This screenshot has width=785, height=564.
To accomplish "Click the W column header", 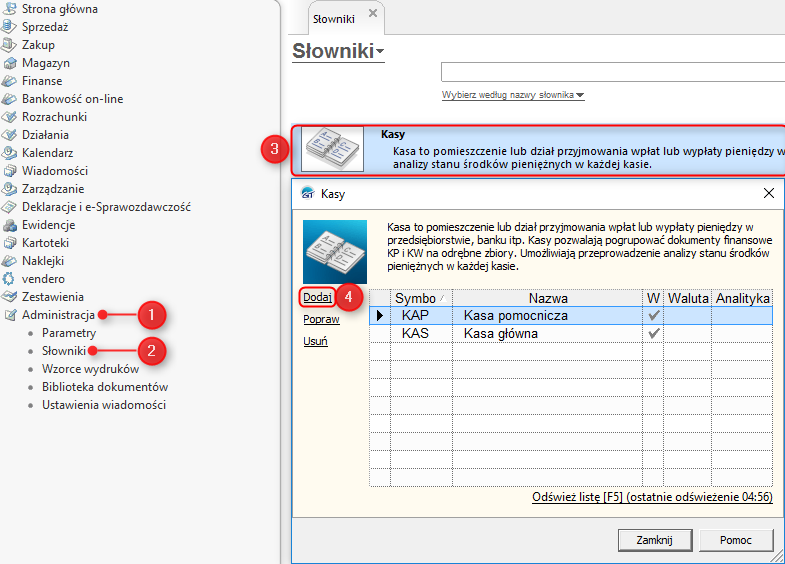I will (x=653, y=298).
